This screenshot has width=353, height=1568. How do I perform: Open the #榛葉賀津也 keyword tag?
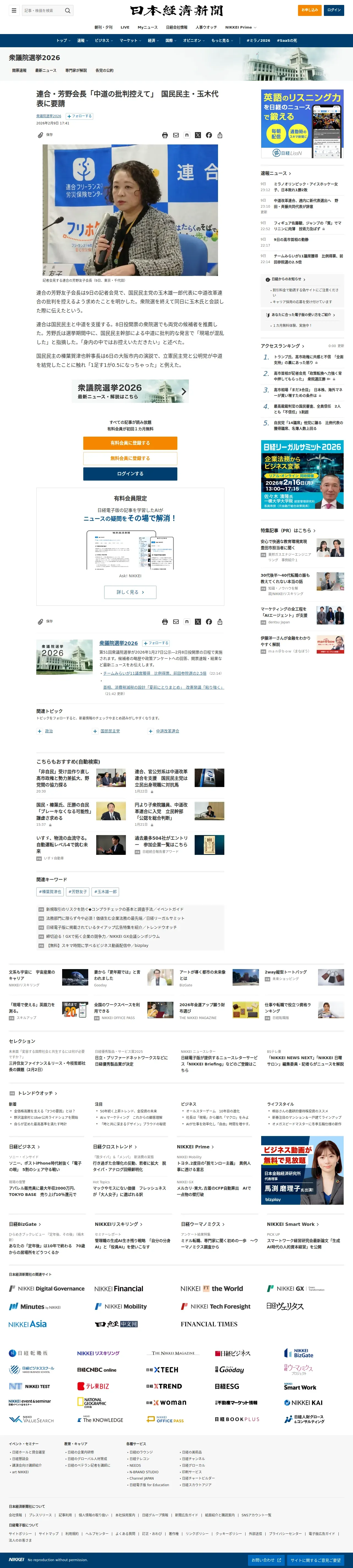click(x=50, y=892)
